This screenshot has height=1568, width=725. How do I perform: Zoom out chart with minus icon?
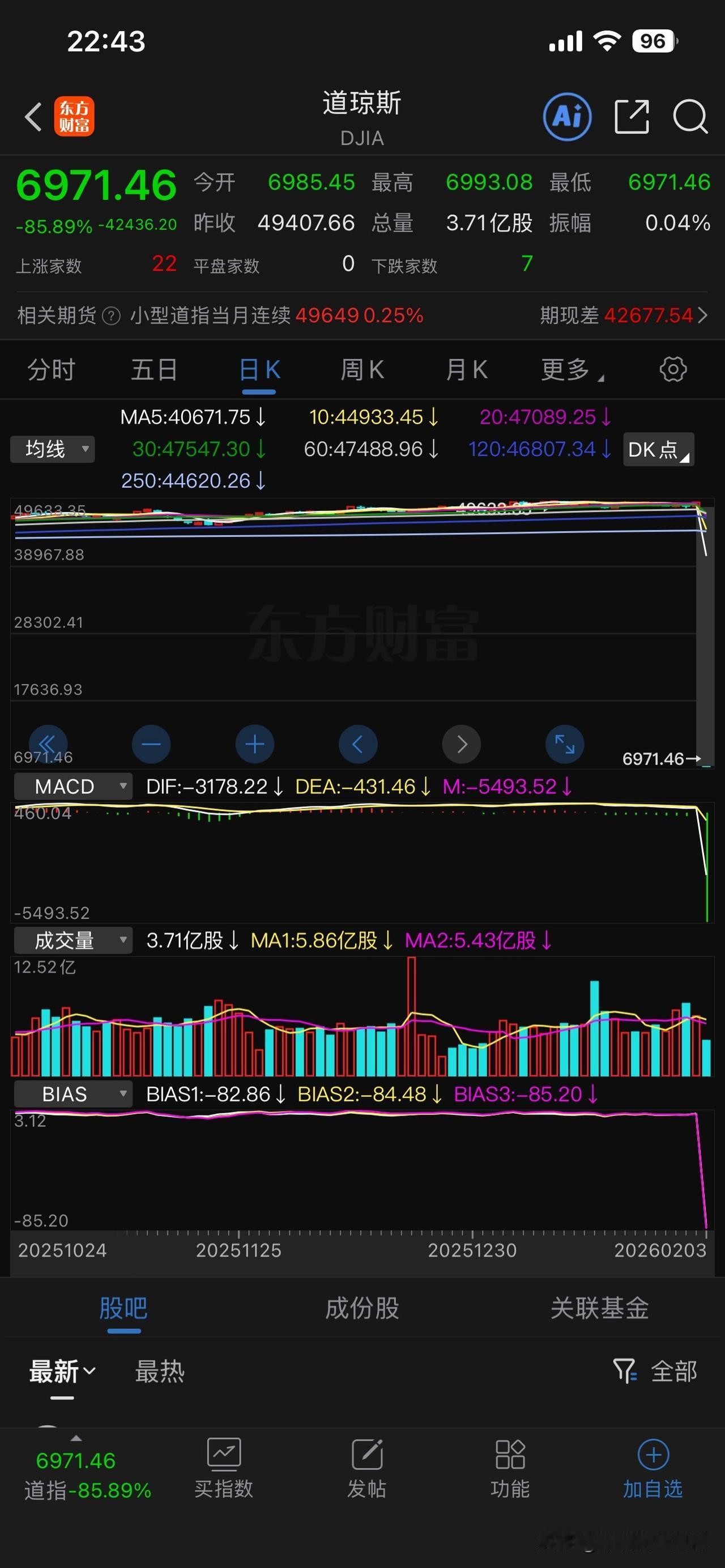point(151,744)
